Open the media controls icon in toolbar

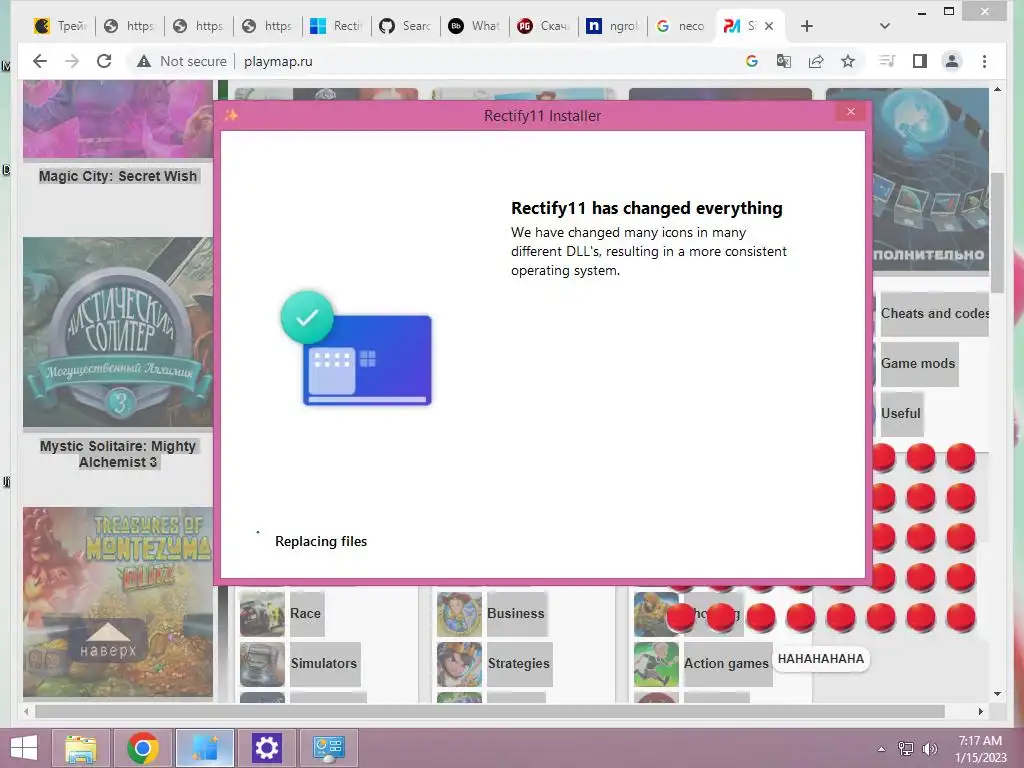(887, 61)
